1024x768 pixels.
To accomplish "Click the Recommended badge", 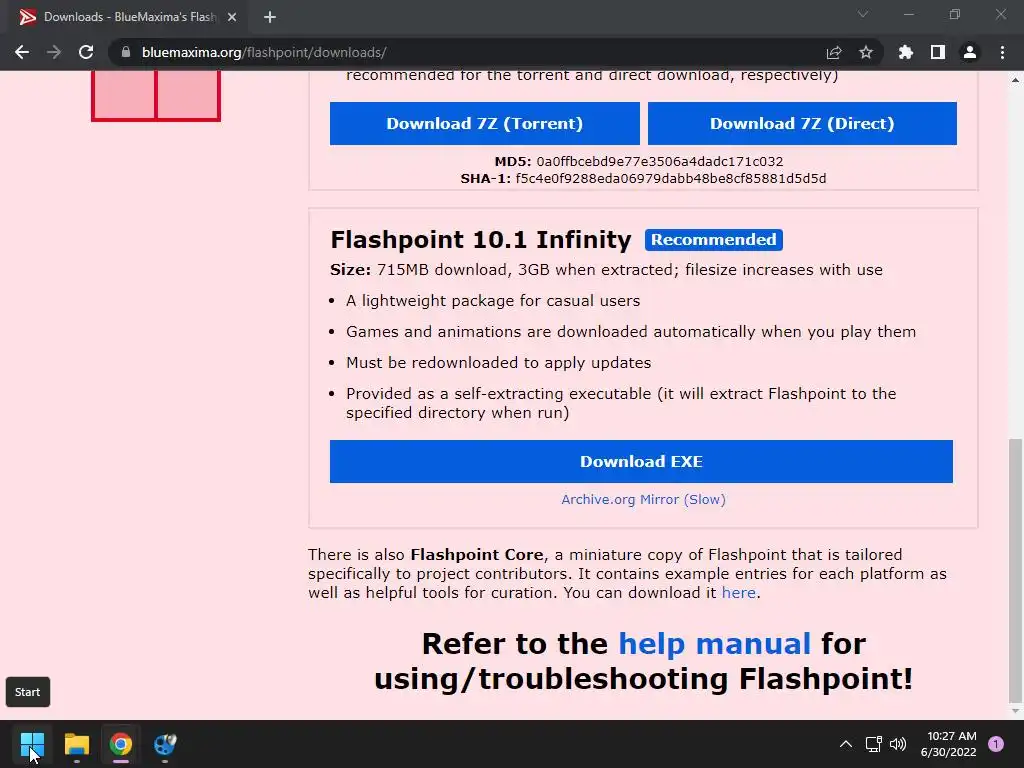I will [x=714, y=240].
